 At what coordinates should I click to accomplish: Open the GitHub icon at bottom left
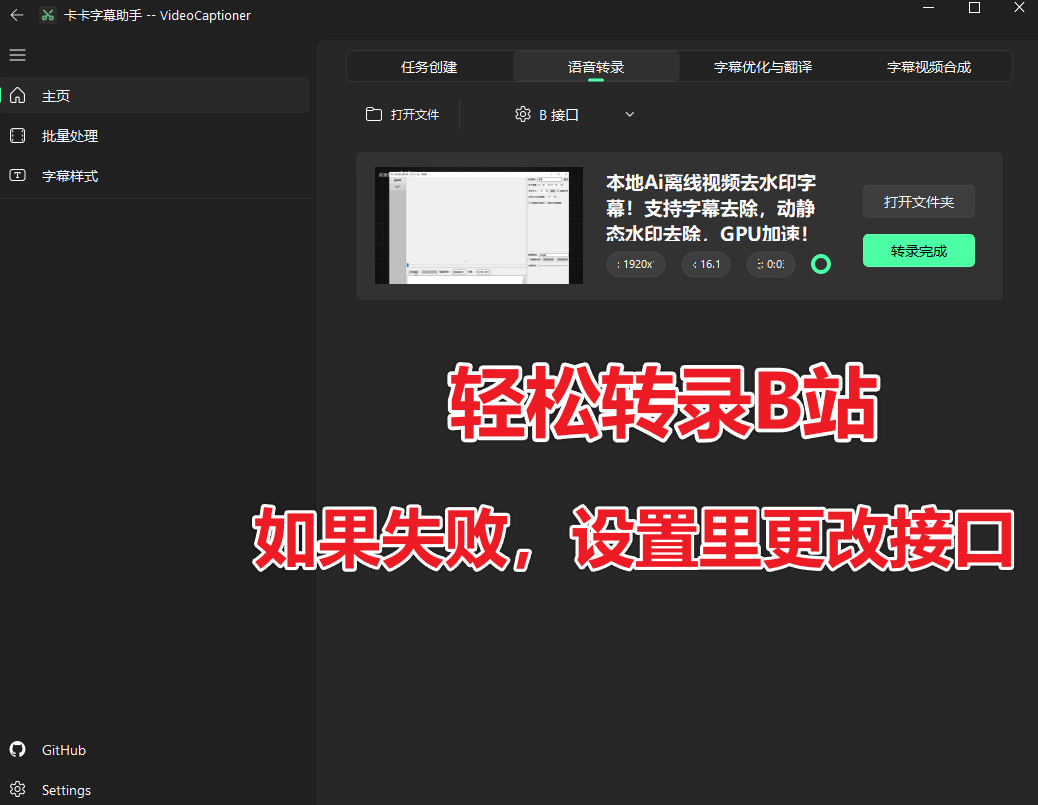(17, 749)
